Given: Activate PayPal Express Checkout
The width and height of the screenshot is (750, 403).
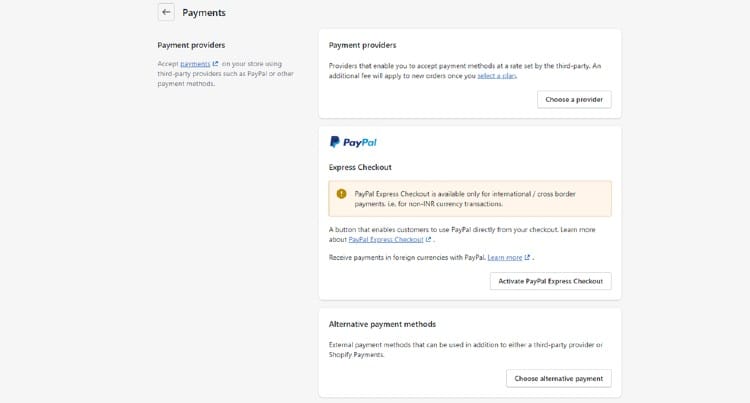Looking at the screenshot, I should [x=551, y=281].
